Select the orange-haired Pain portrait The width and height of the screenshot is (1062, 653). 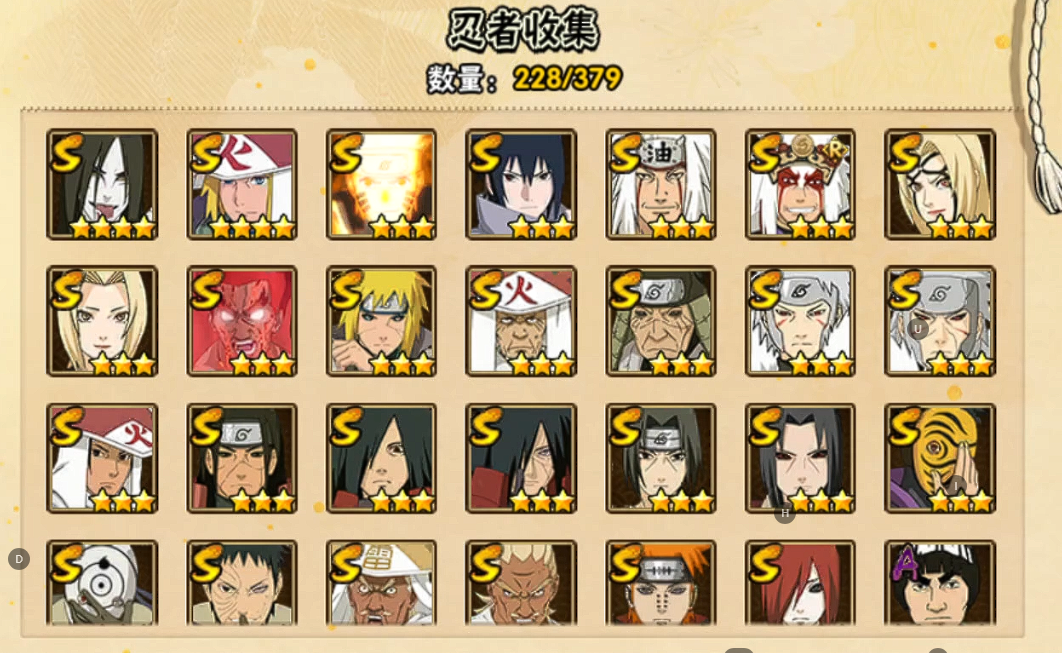pos(660,583)
